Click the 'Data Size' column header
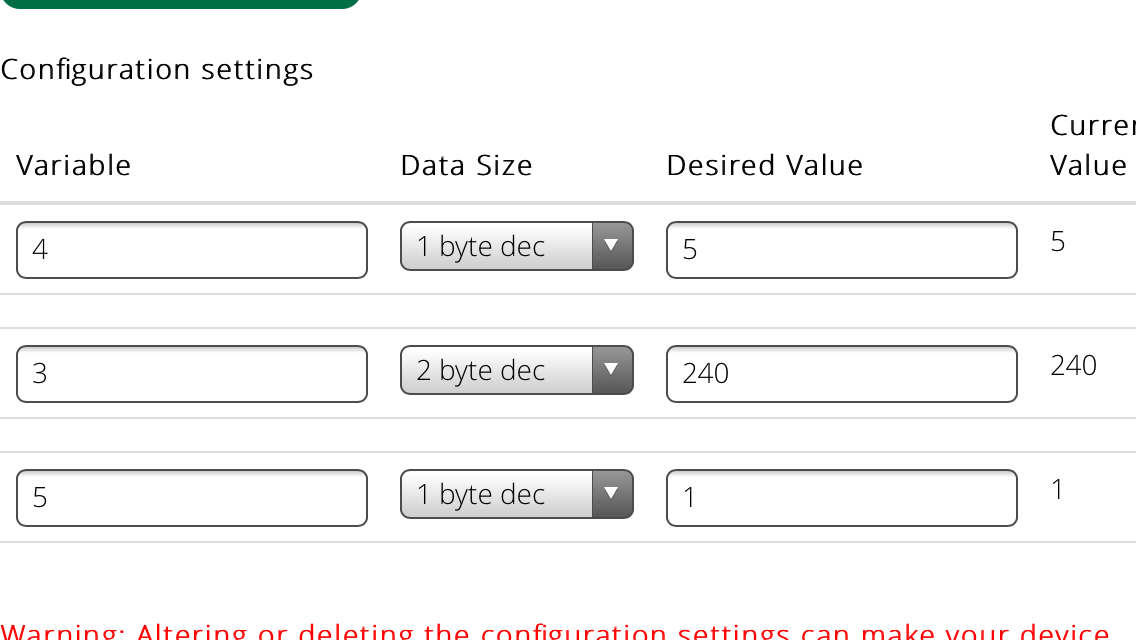This screenshot has height=640, width=1136. [466, 165]
